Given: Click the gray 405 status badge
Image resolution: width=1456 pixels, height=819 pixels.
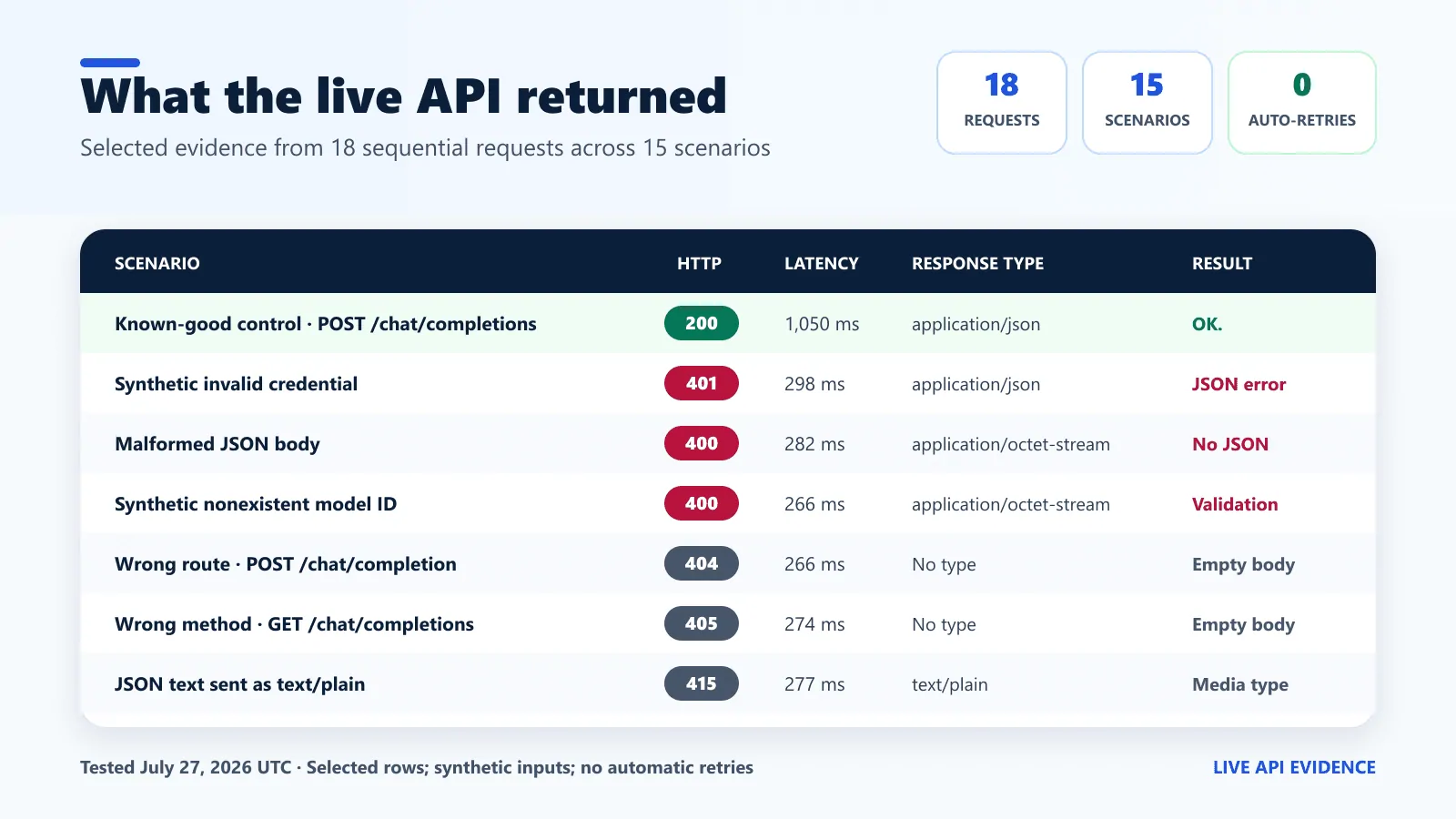Looking at the screenshot, I should (702, 623).
